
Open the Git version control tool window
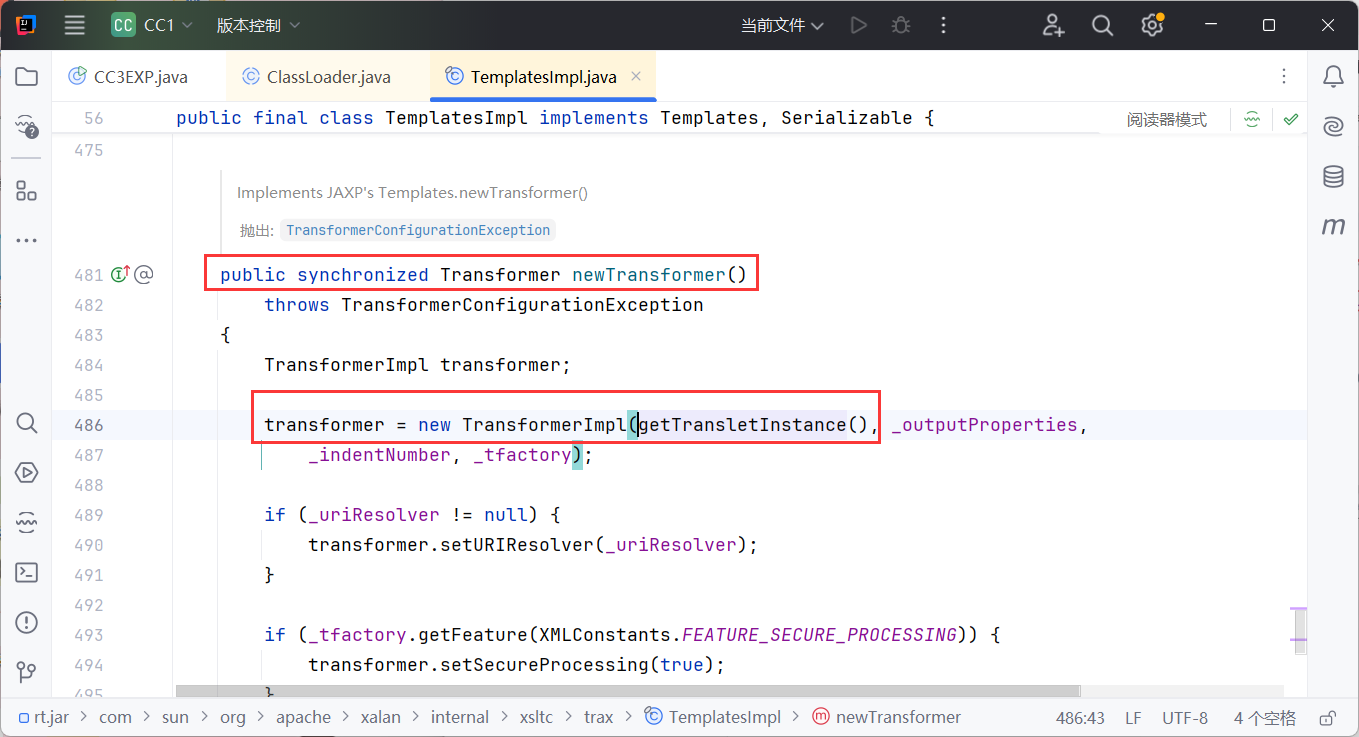coord(27,672)
